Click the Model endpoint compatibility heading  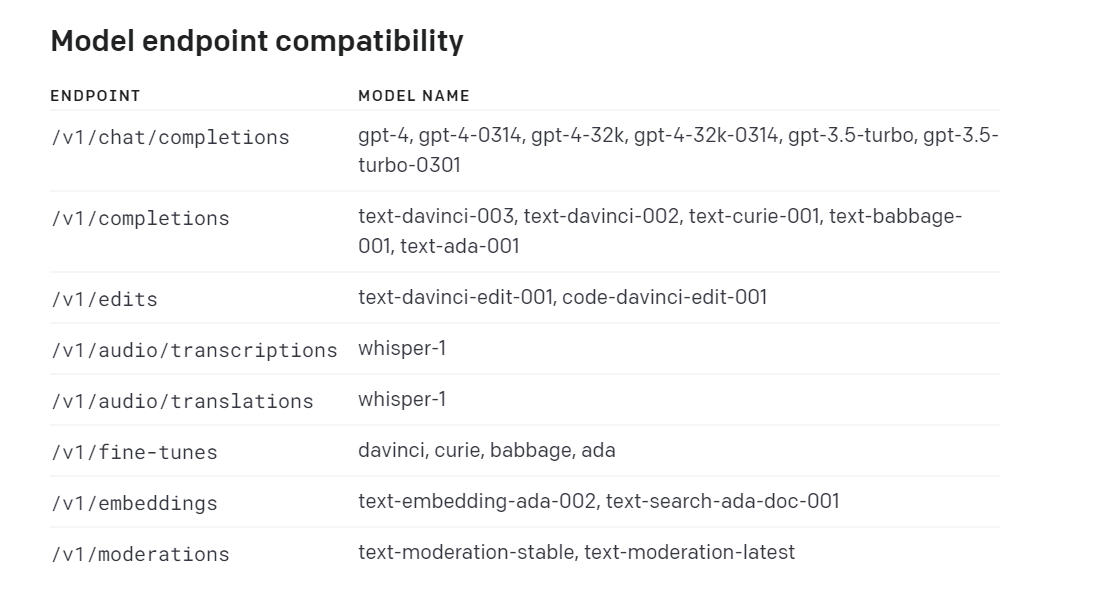(x=257, y=41)
